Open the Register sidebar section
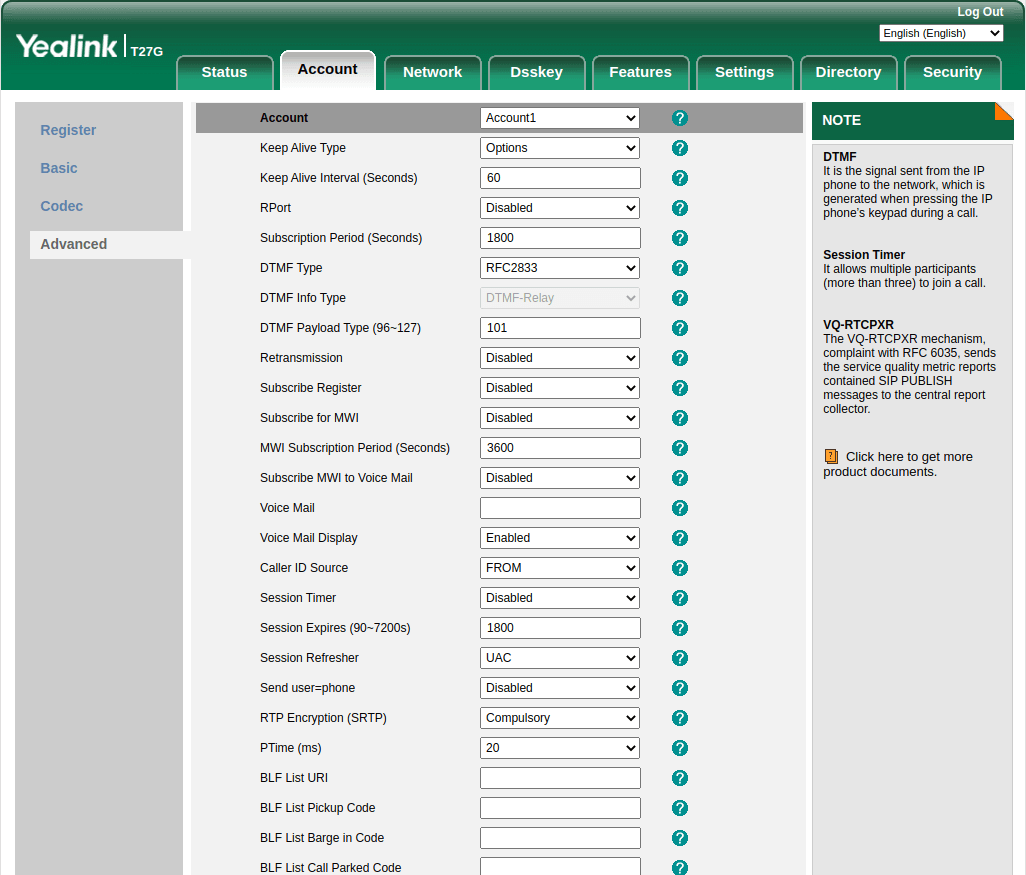 click(x=68, y=130)
